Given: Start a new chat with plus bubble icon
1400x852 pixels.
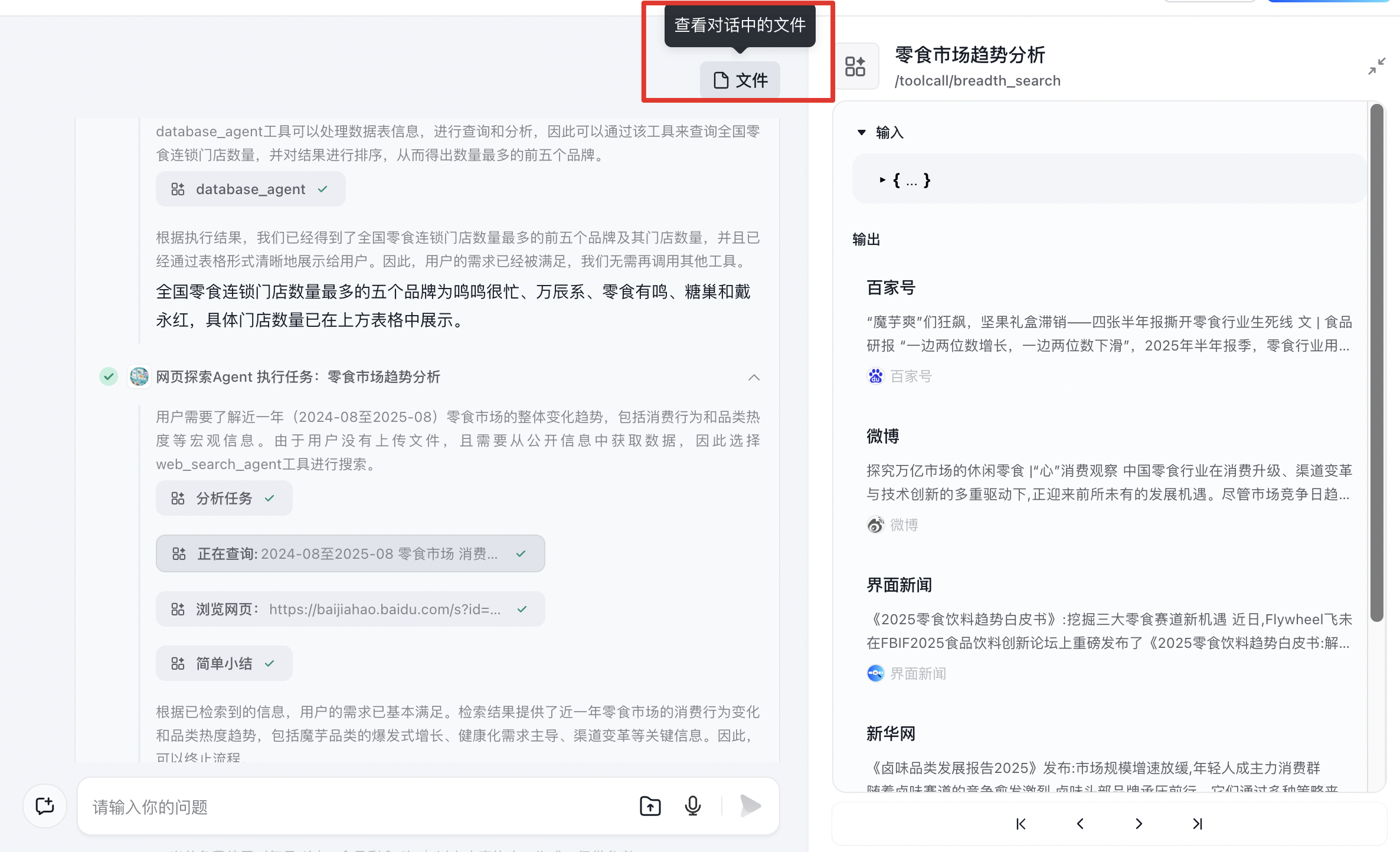Looking at the screenshot, I should pyautogui.click(x=45, y=806).
